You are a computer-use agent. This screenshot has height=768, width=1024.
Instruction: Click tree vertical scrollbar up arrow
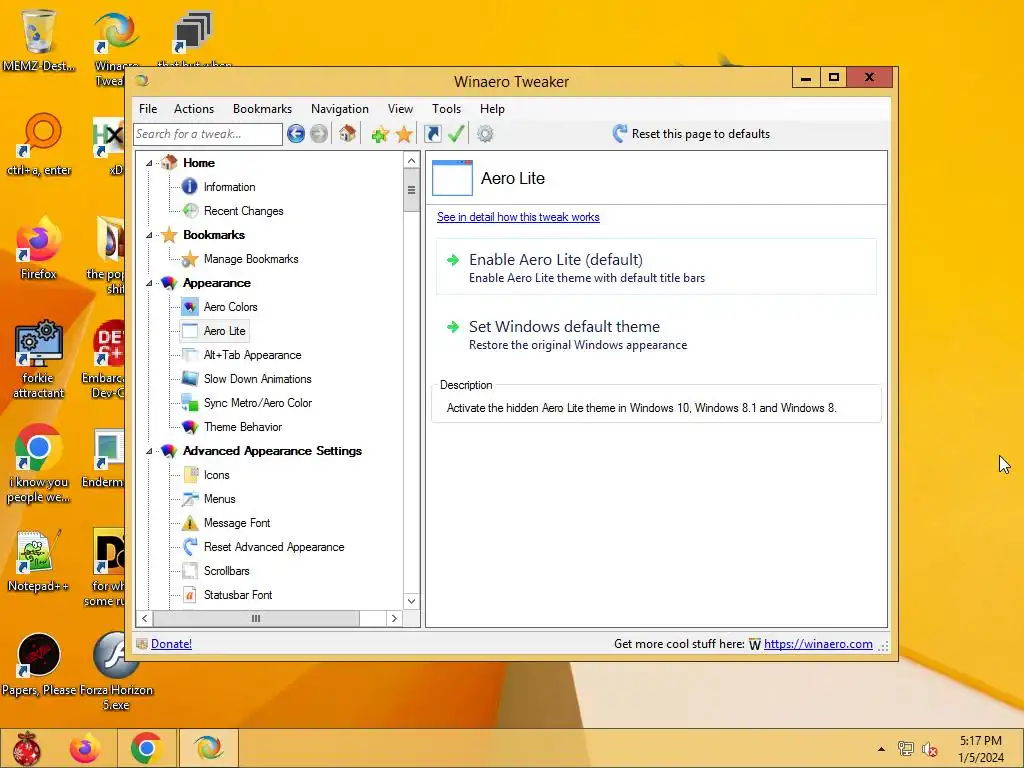click(x=411, y=161)
